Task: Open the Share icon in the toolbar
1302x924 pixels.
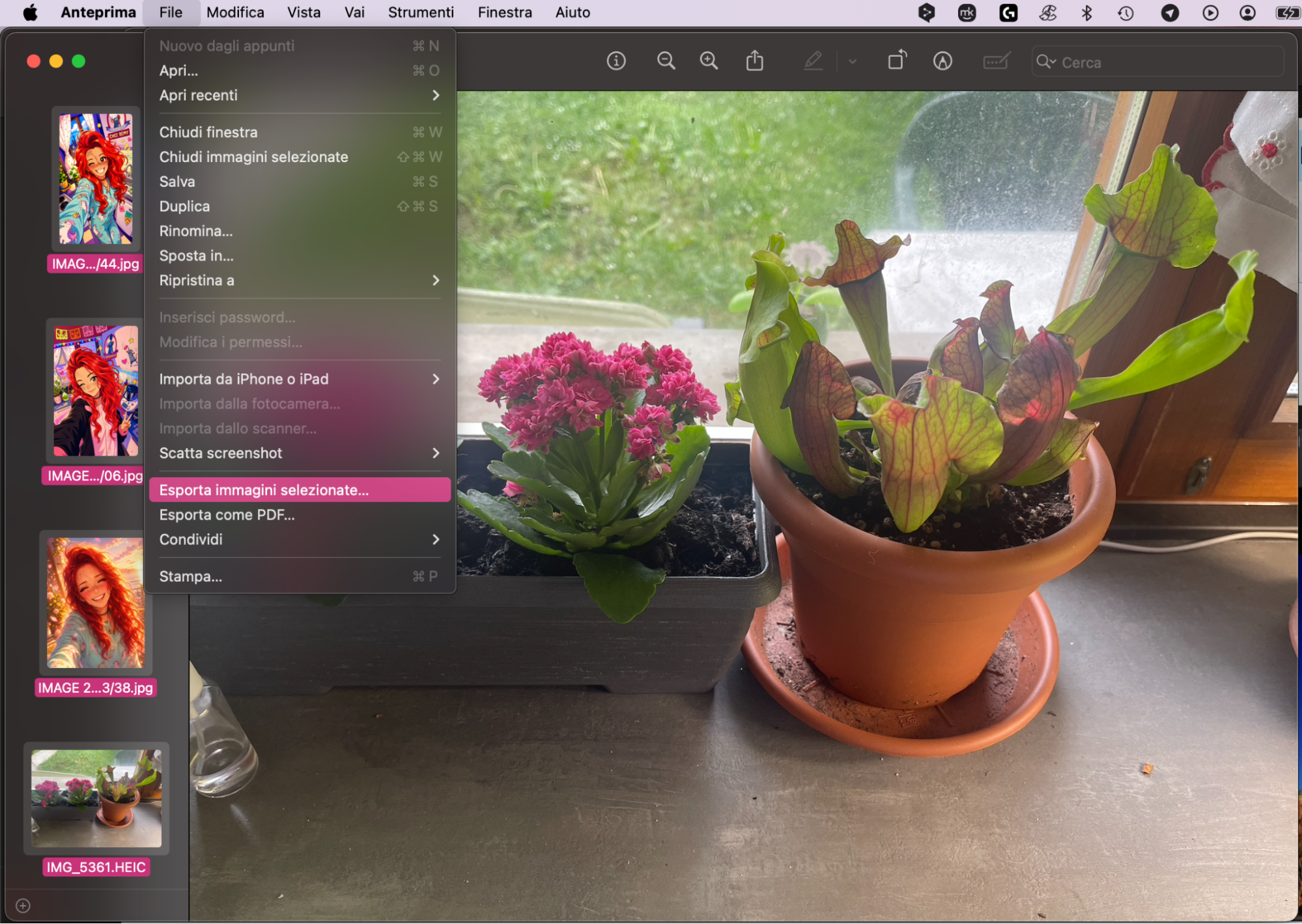Action: tap(755, 61)
